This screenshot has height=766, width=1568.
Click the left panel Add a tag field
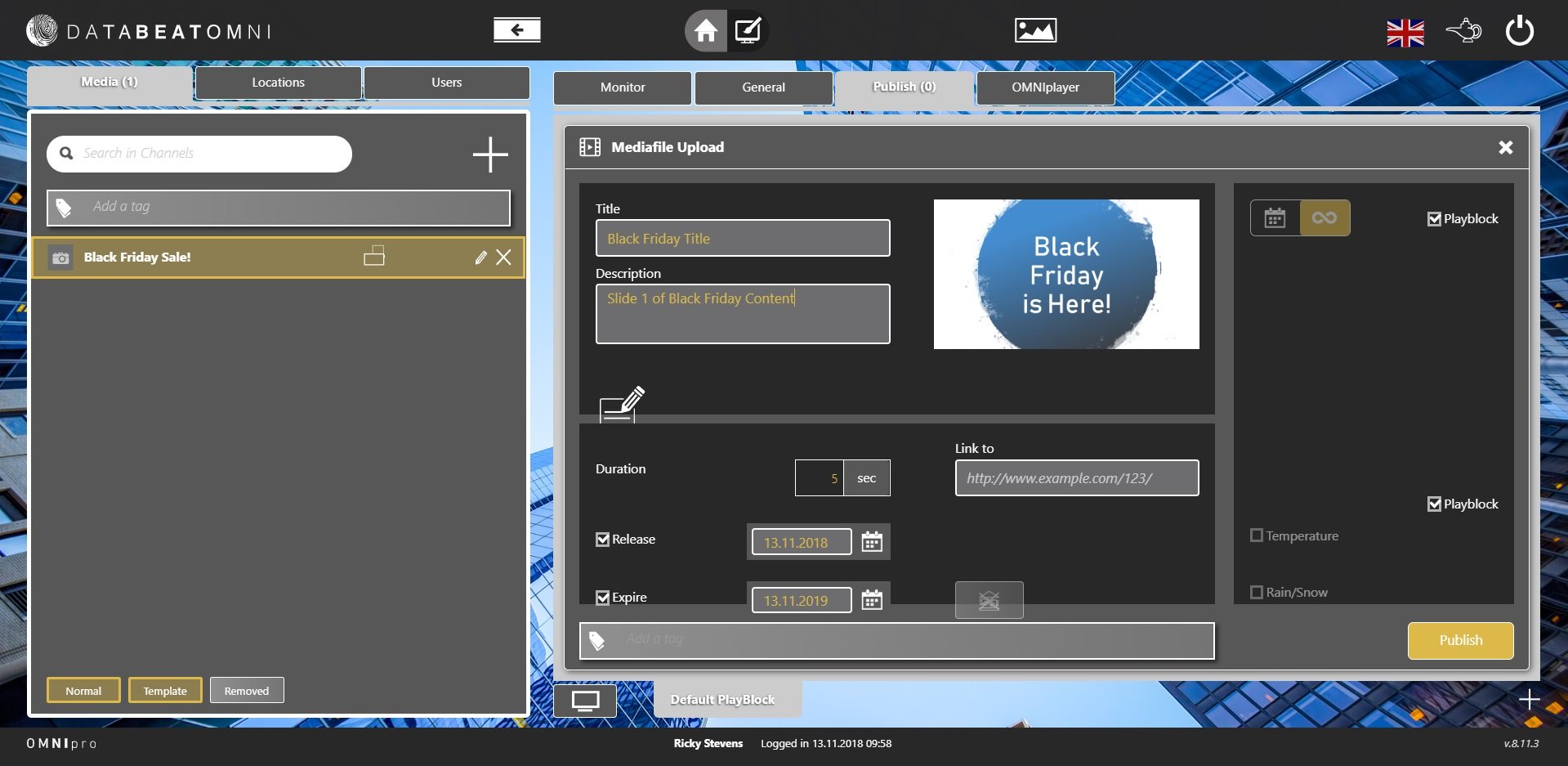[279, 208]
